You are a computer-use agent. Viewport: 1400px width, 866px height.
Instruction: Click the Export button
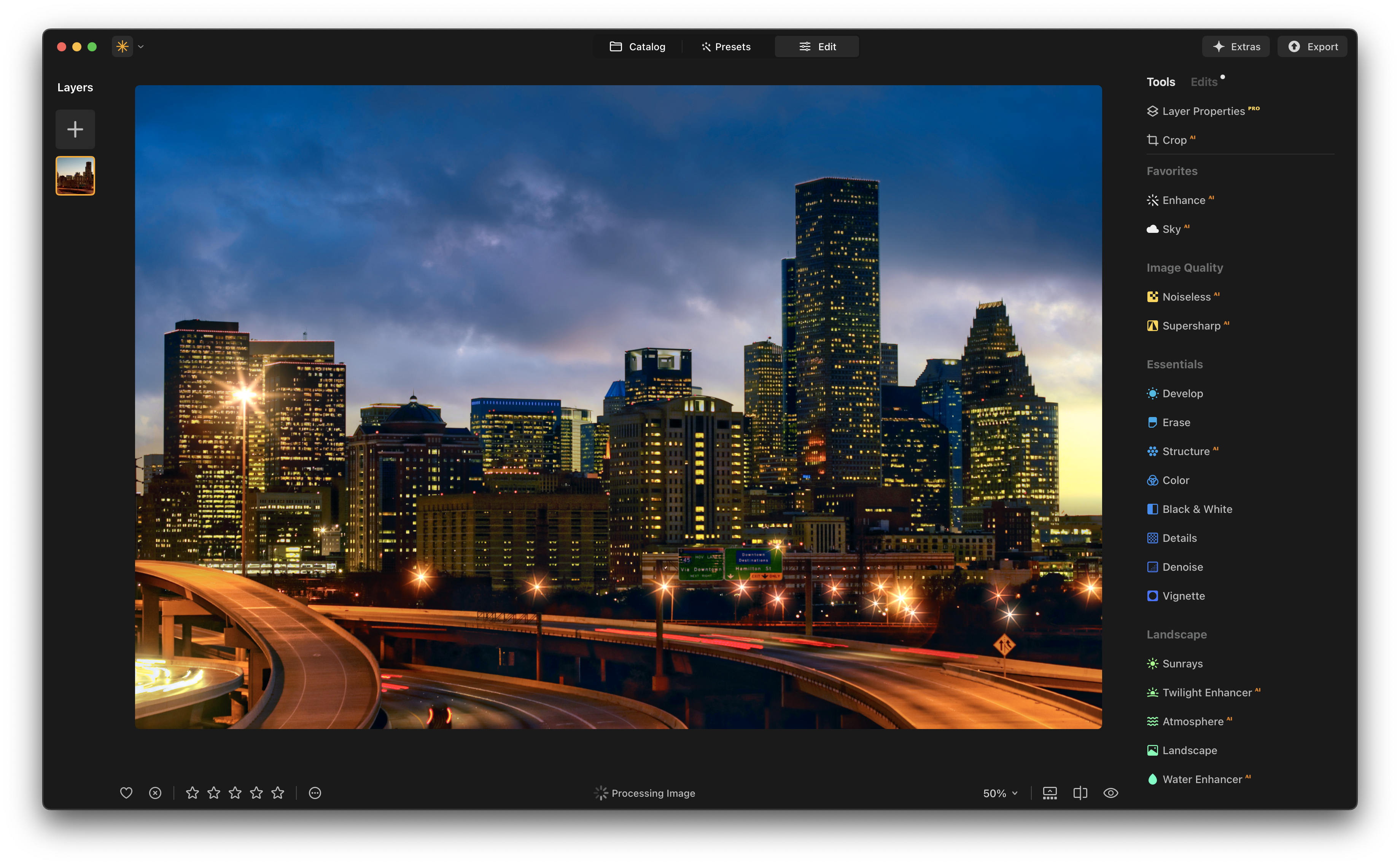tap(1312, 47)
